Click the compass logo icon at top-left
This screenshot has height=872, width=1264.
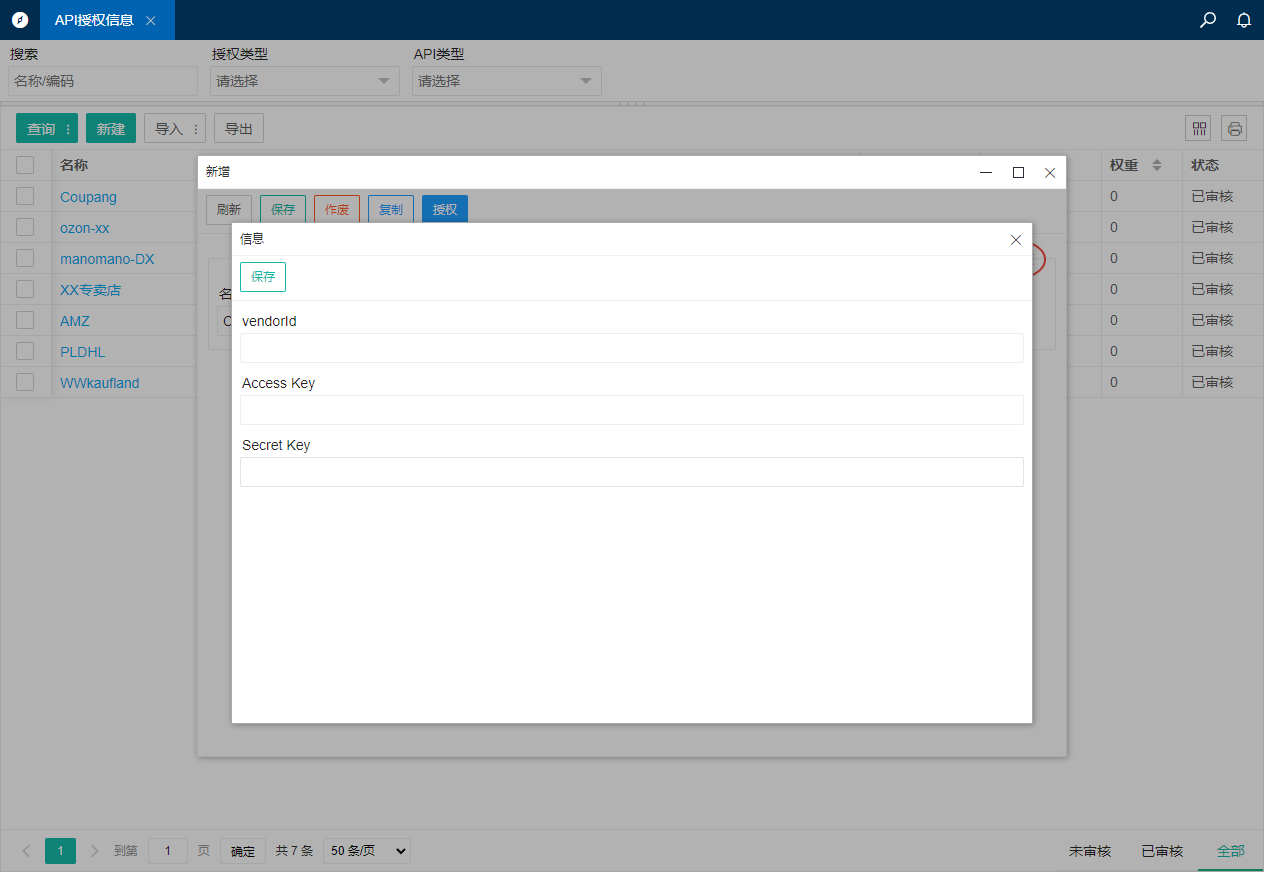pos(20,20)
